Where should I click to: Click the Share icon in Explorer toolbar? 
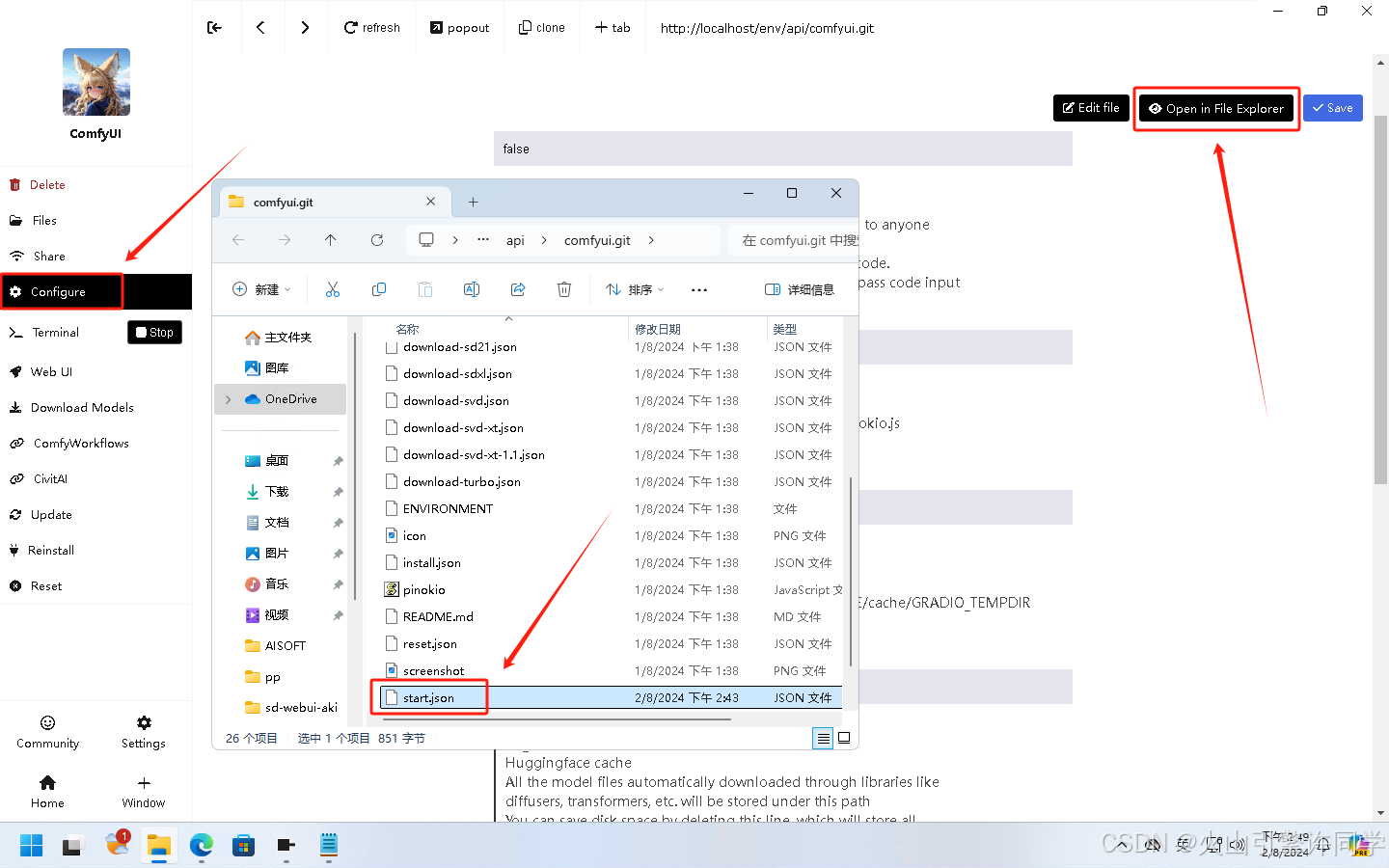(518, 289)
